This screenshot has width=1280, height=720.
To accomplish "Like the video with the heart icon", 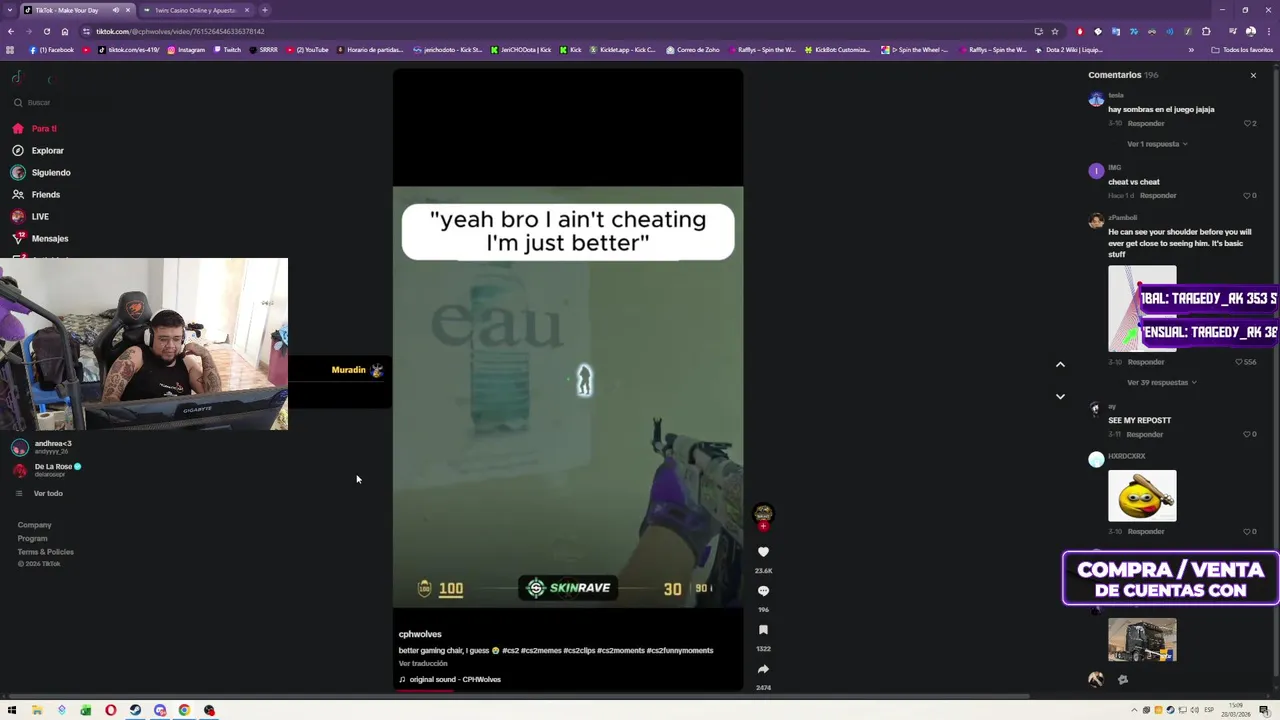I will [763, 552].
